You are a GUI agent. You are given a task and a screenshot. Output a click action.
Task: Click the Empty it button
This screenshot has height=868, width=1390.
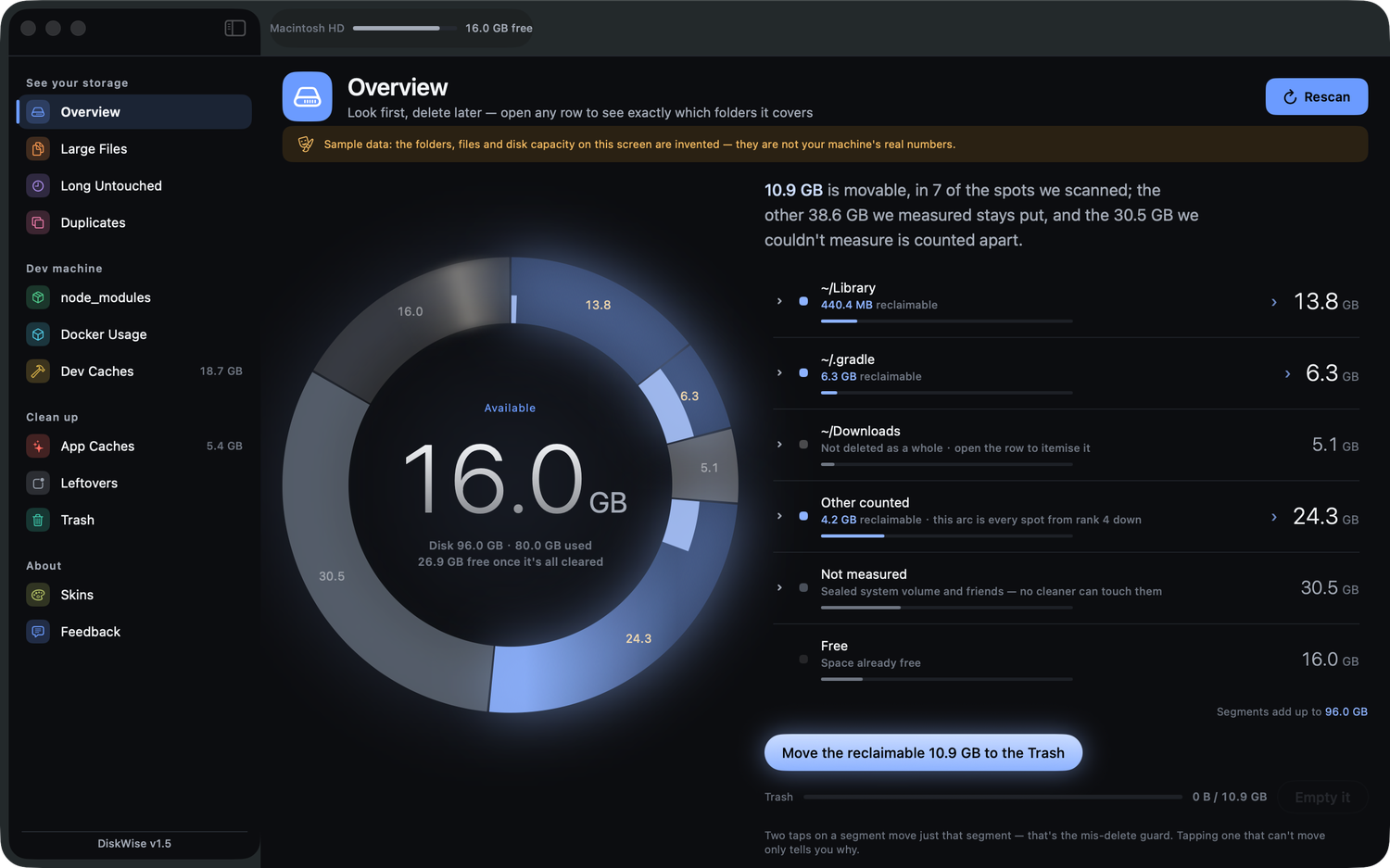coord(1322,798)
